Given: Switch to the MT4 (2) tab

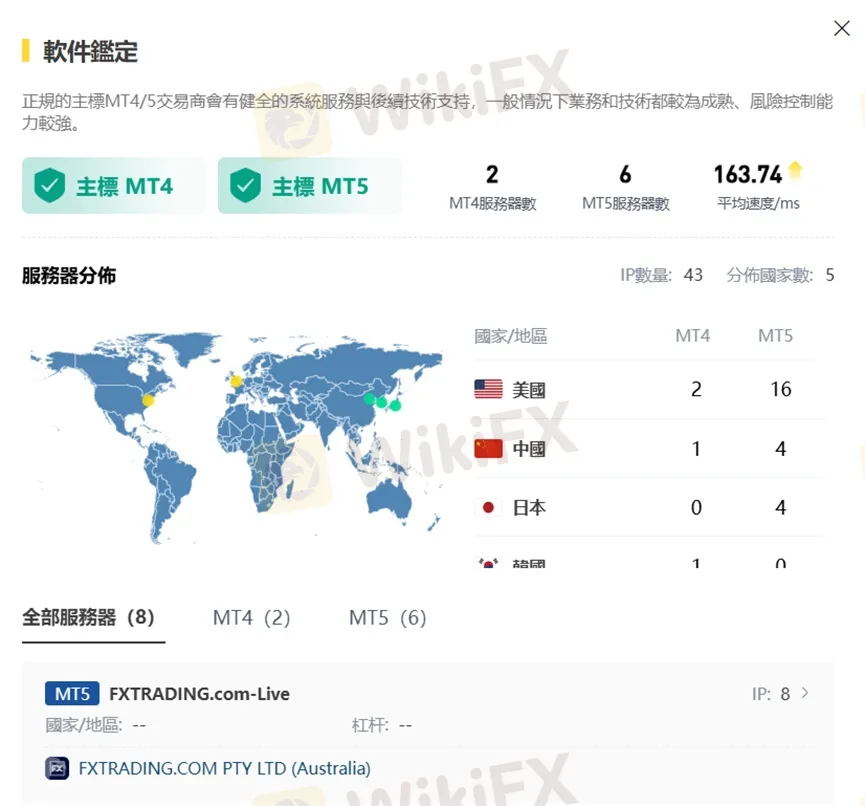Looking at the screenshot, I should pos(252,618).
